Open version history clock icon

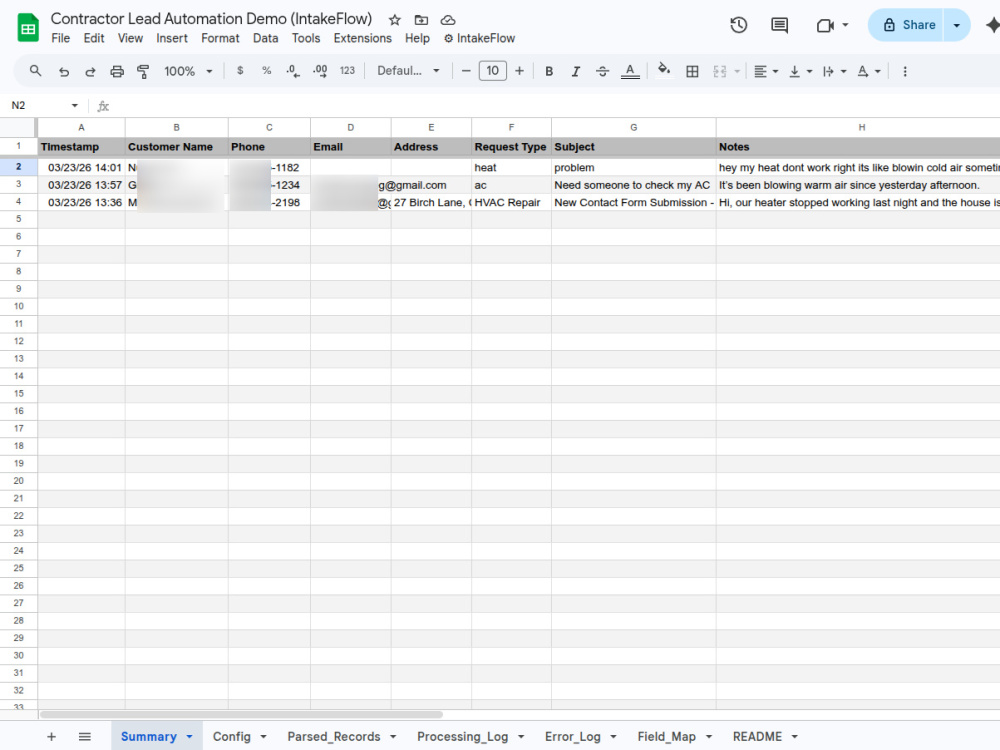(739, 25)
